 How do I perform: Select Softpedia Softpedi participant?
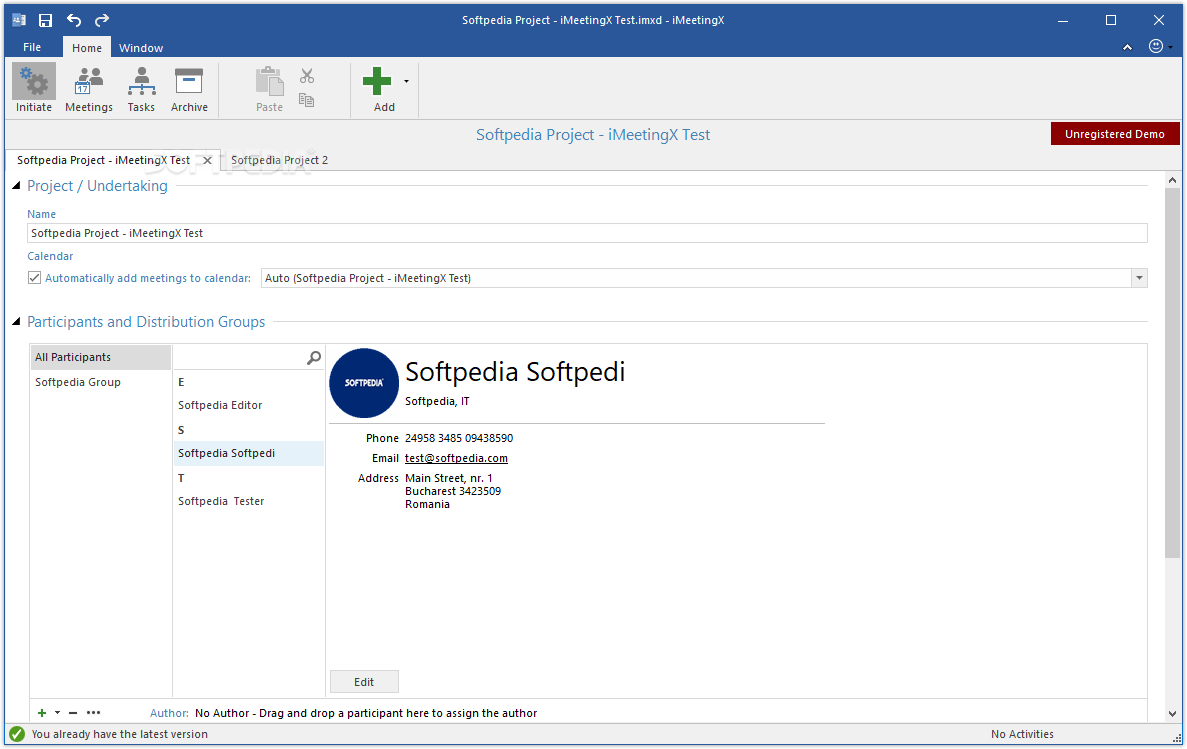(x=248, y=453)
